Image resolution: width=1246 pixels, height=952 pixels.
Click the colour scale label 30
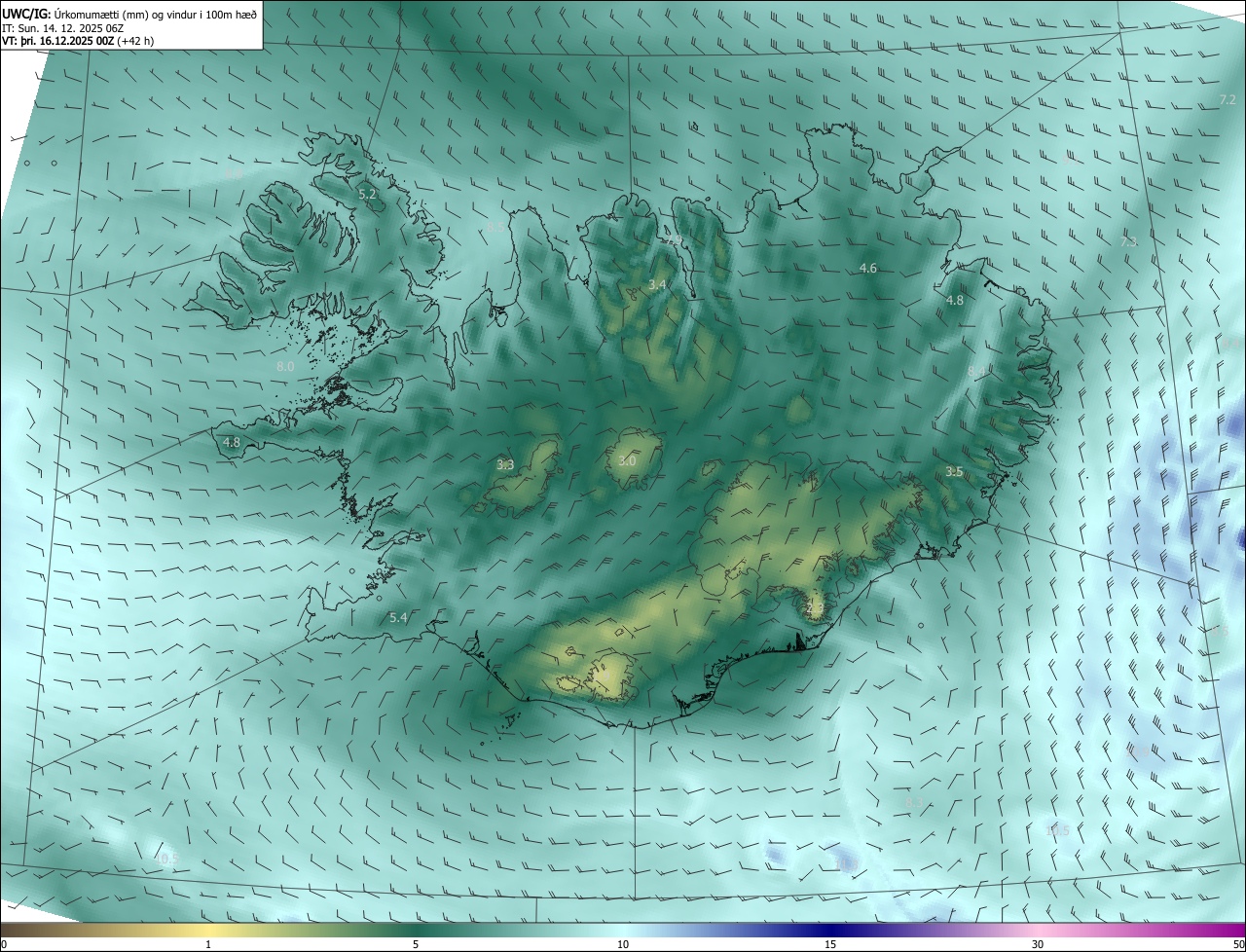click(x=1038, y=944)
